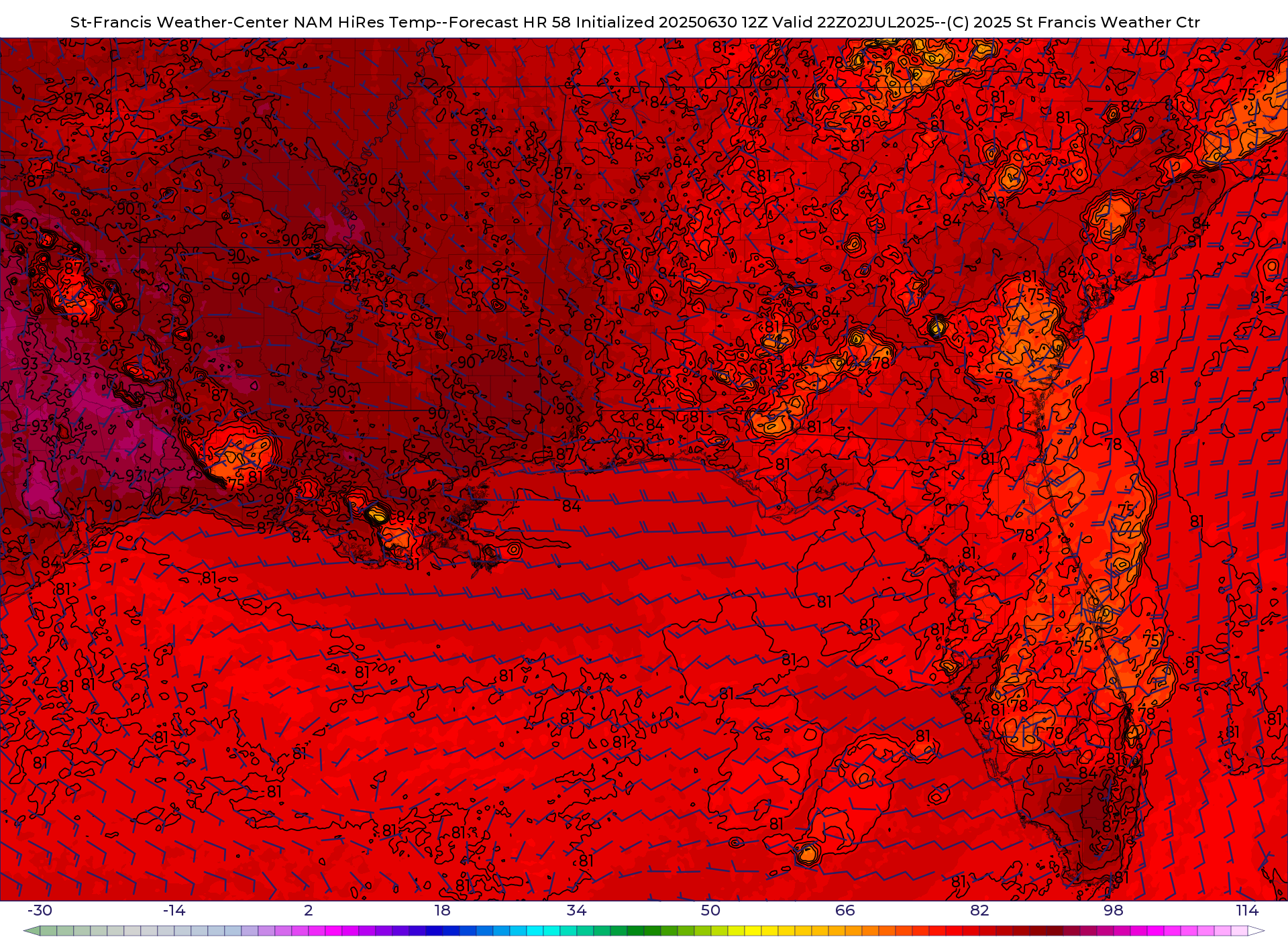Click the -14 label on the temperature scale
This screenshot has width=1288, height=939.
(174, 910)
